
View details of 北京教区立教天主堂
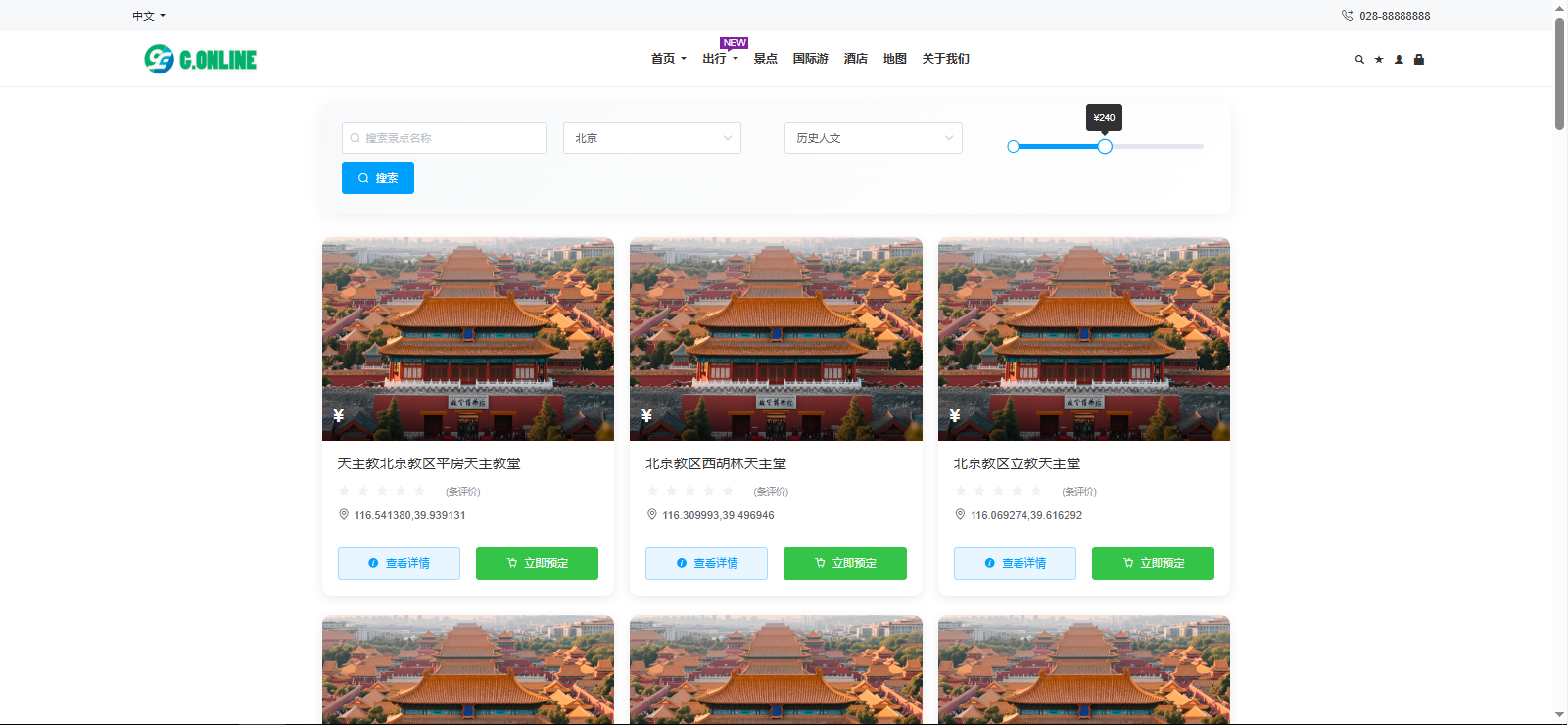1015,563
